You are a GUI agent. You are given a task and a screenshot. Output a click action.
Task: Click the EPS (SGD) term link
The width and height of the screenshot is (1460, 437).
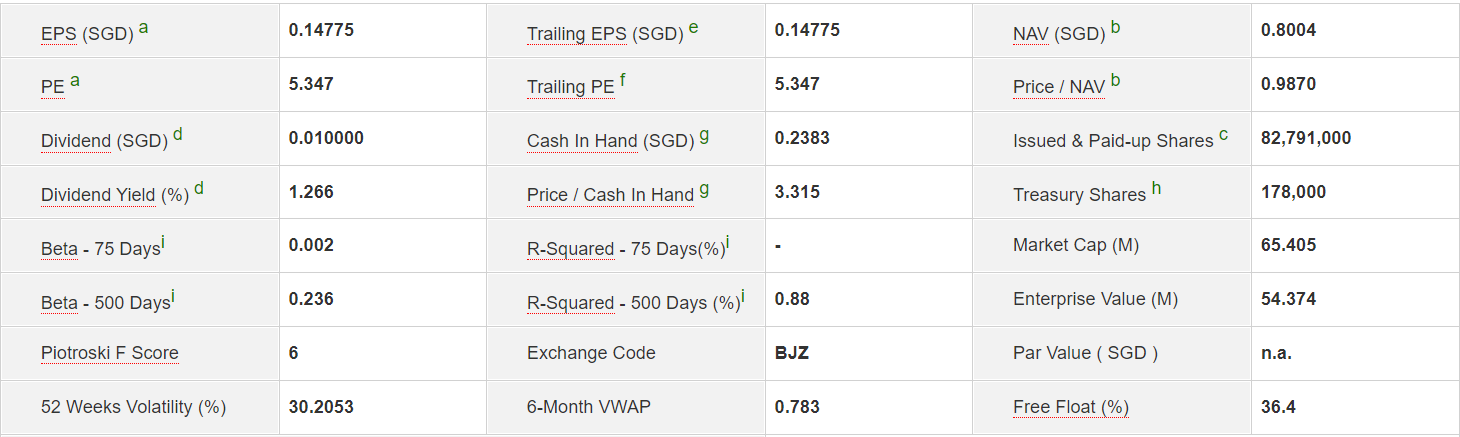point(59,34)
